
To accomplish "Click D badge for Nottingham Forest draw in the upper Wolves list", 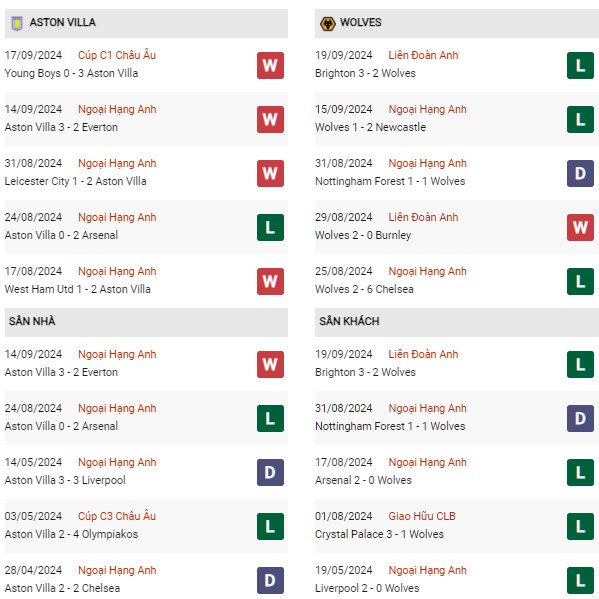I will (x=580, y=173).
